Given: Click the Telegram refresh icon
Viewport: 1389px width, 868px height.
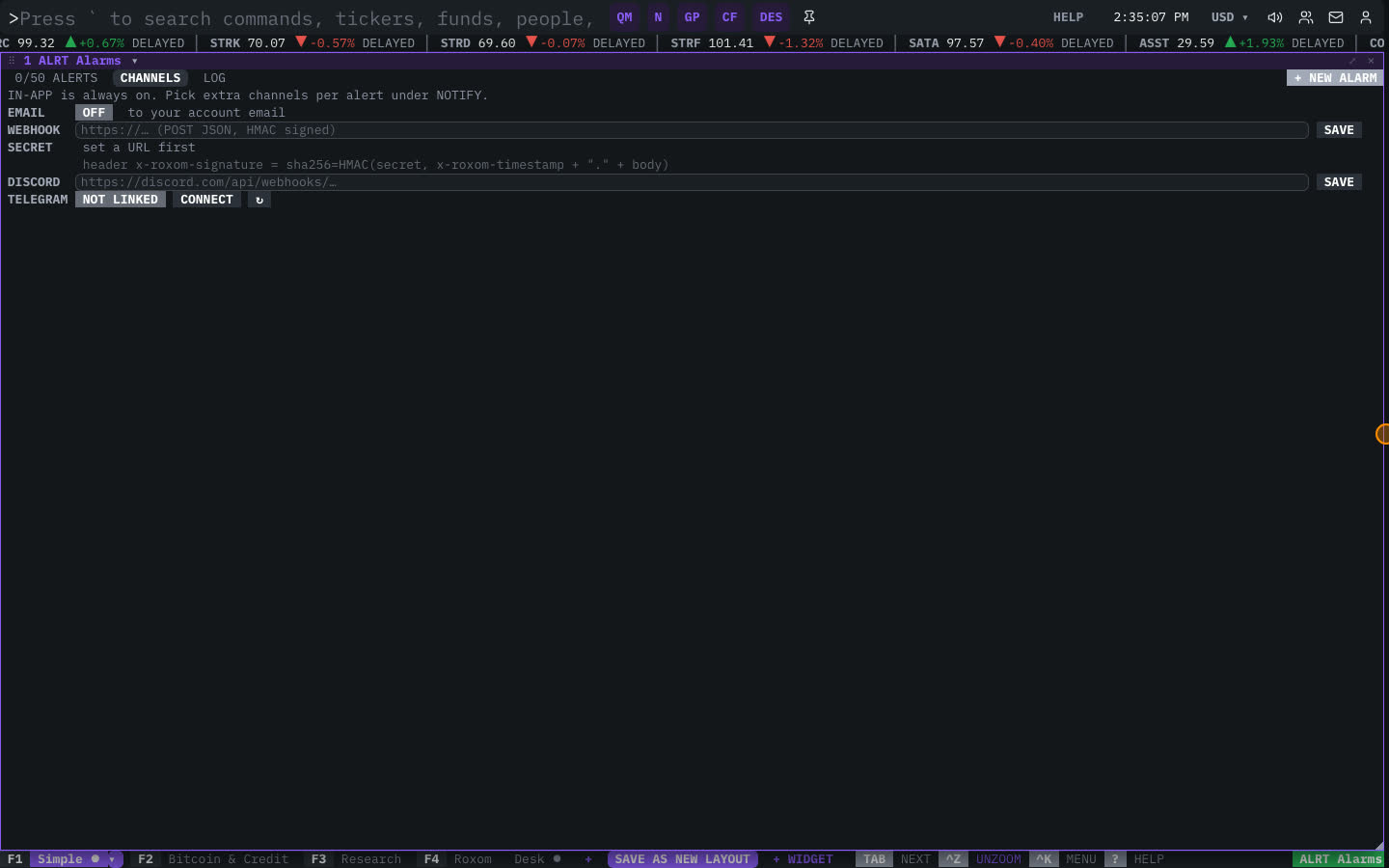Looking at the screenshot, I should (259, 200).
